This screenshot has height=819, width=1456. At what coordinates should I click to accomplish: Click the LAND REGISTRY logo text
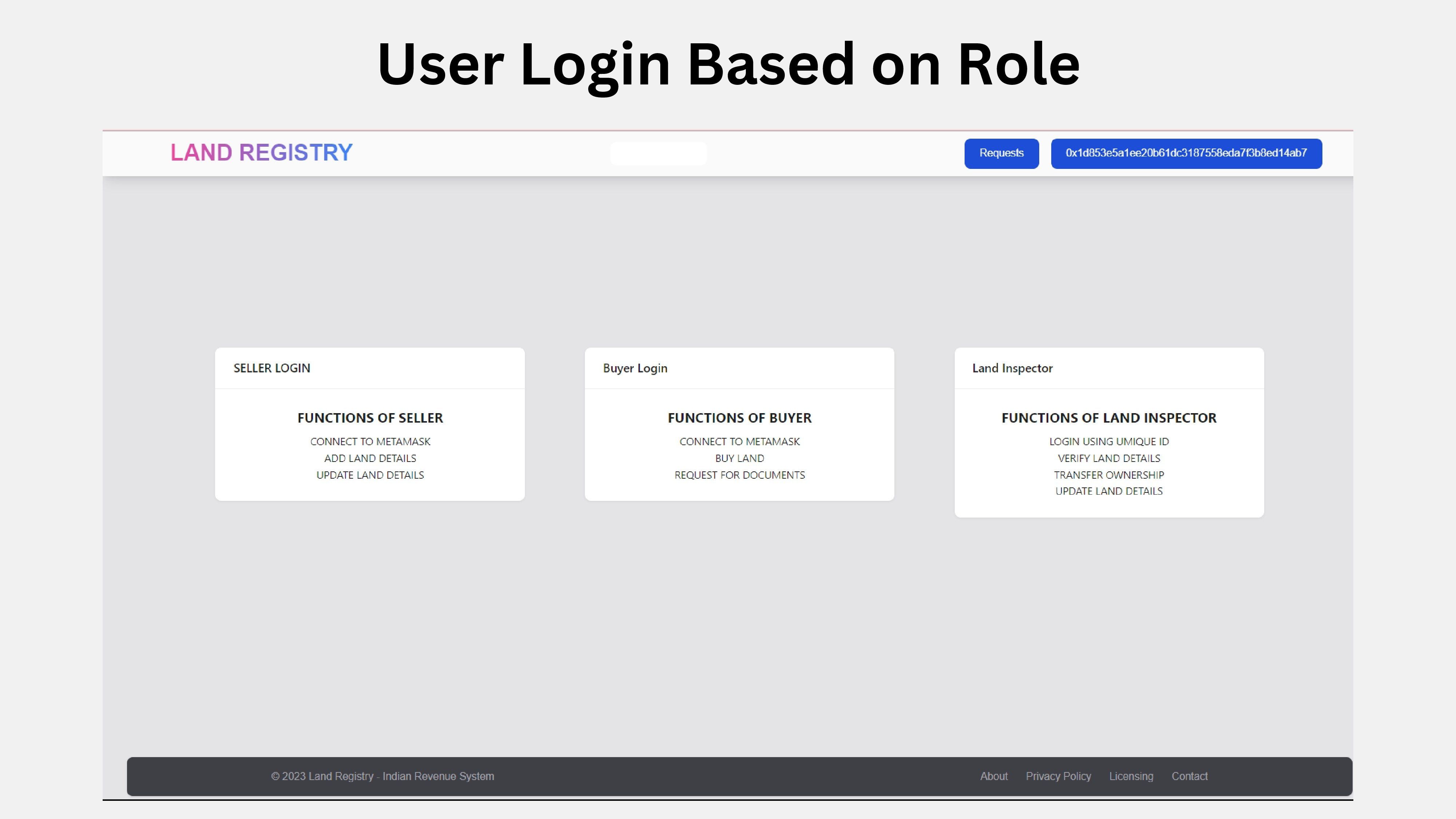(261, 152)
